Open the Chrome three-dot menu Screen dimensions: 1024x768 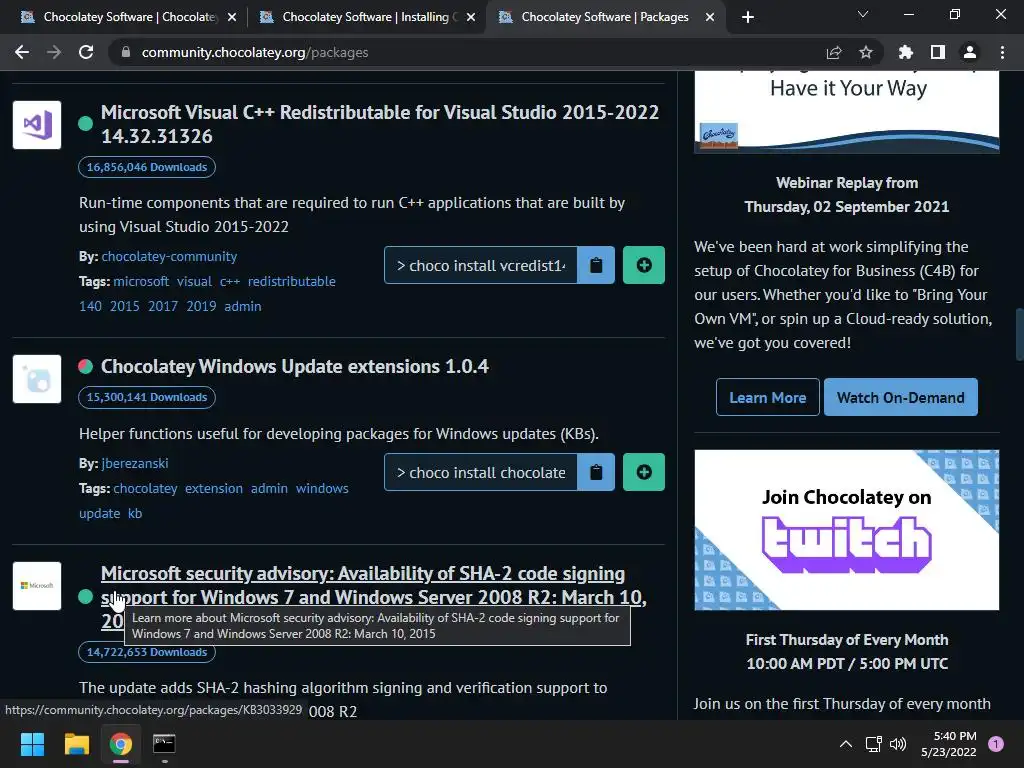[1002, 52]
